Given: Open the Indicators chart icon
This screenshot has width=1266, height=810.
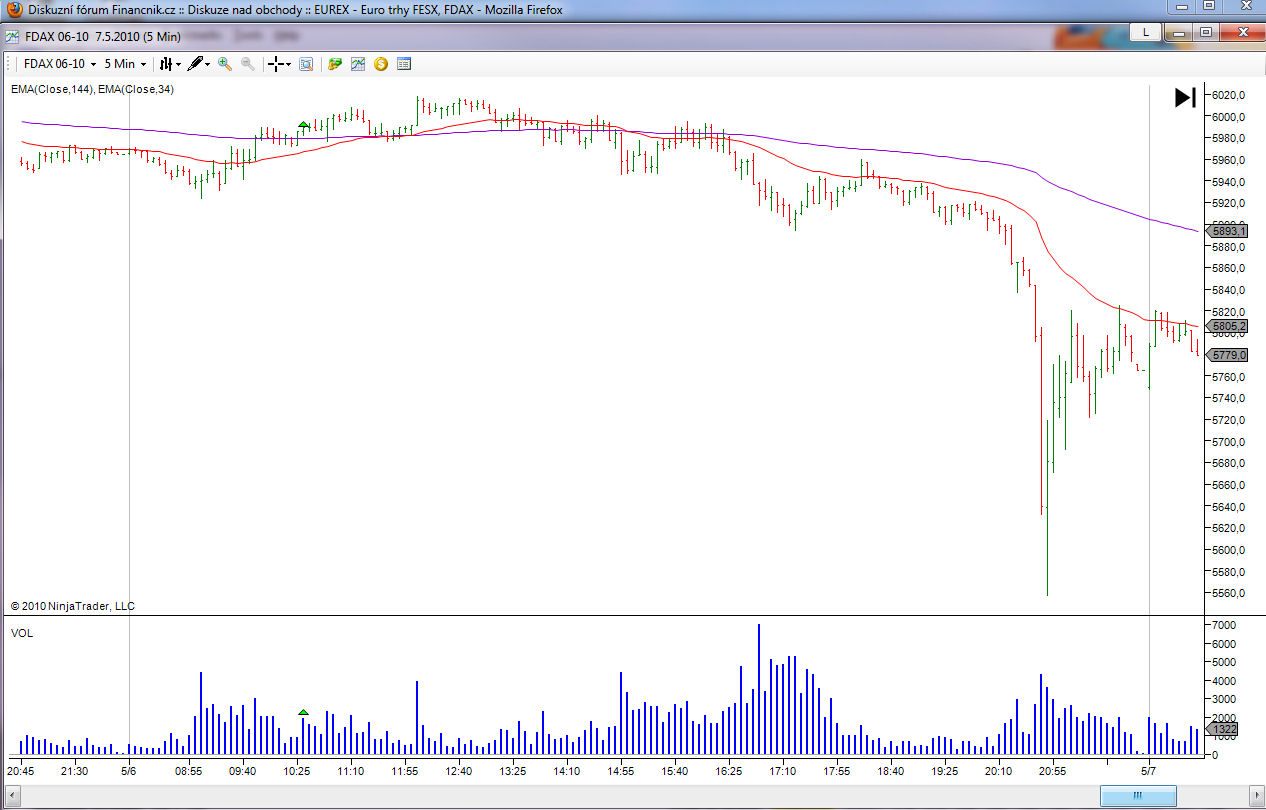Looking at the screenshot, I should [358, 64].
